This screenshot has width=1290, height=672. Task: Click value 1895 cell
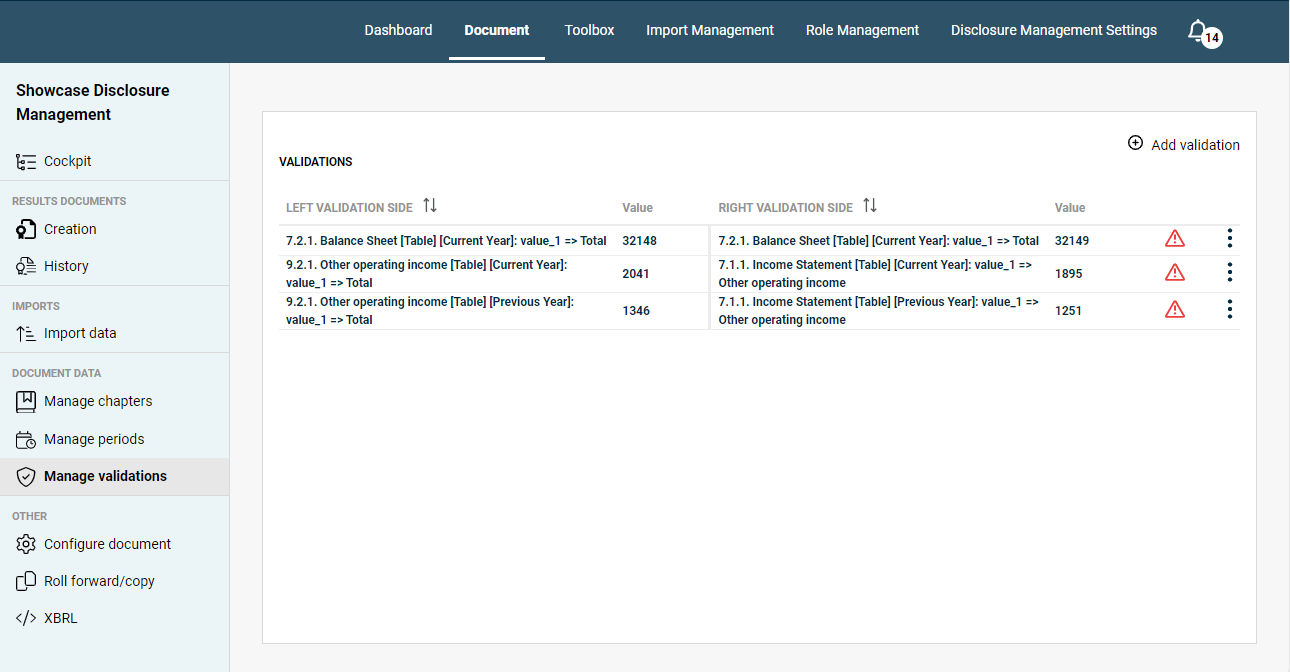point(1068,274)
